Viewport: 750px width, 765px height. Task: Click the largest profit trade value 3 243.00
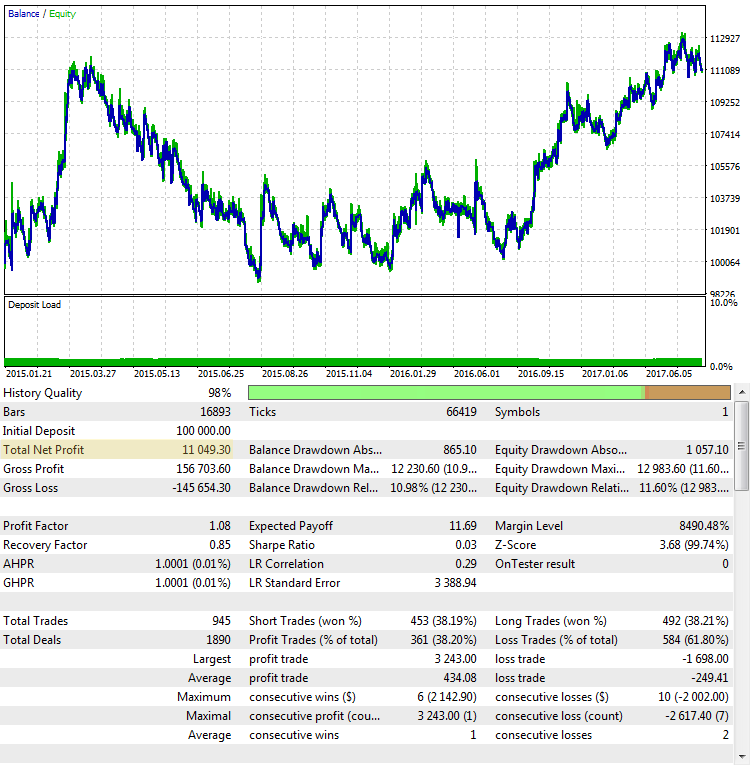coord(455,659)
